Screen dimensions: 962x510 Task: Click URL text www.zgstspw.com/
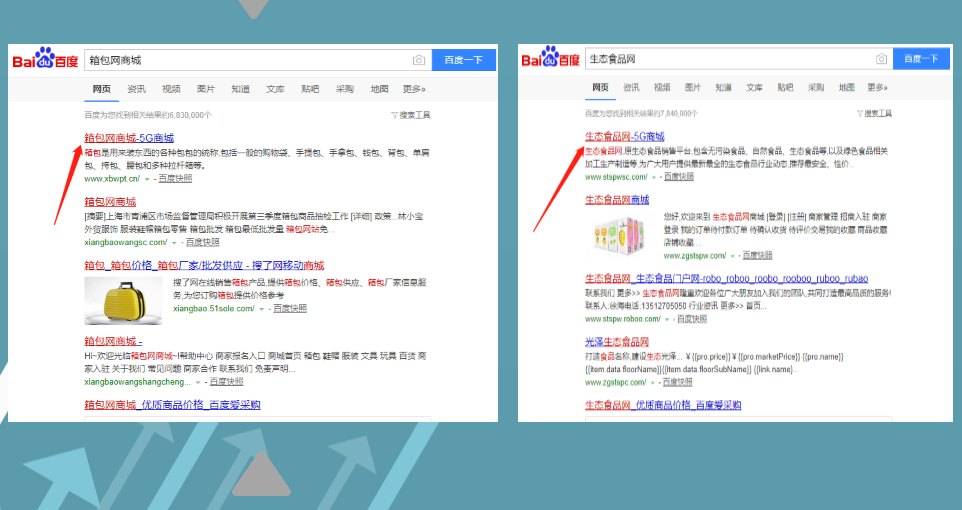pos(695,255)
